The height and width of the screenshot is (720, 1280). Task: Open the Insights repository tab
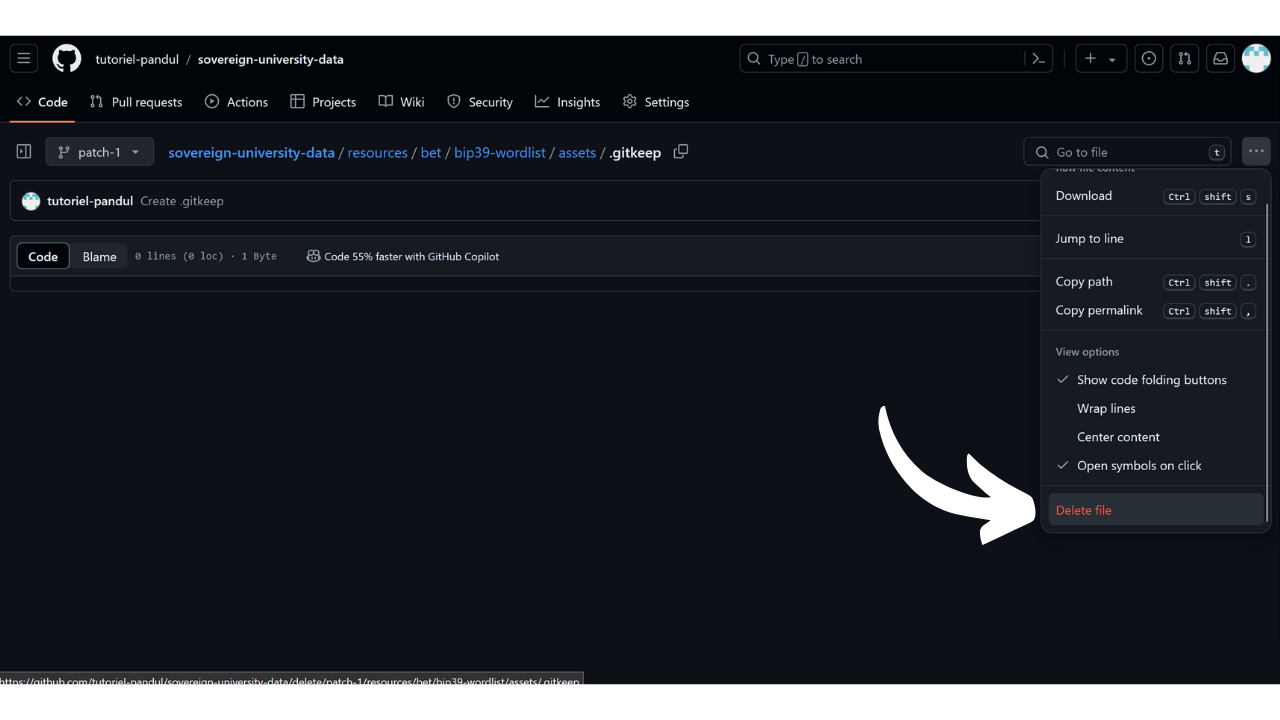[567, 102]
